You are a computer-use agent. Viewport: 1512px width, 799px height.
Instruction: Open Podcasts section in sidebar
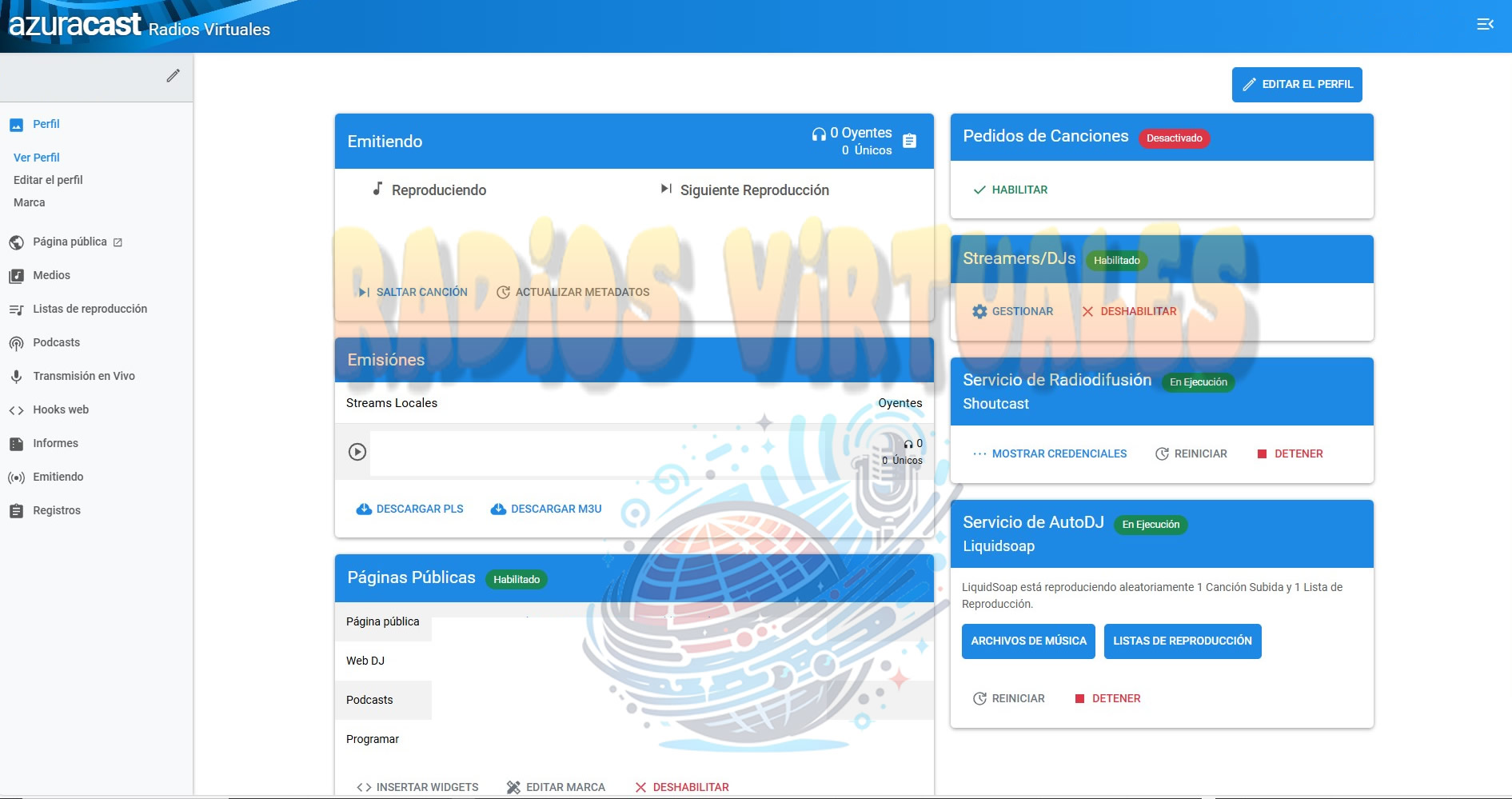pyautogui.click(x=56, y=342)
